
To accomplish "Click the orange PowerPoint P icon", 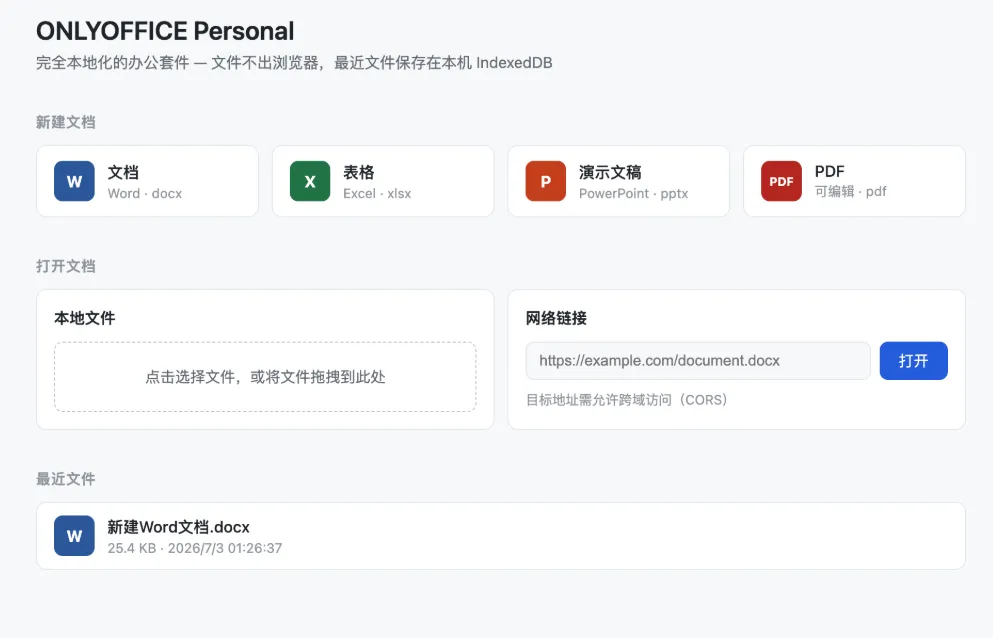I will pyautogui.click(x=545, y=181).
